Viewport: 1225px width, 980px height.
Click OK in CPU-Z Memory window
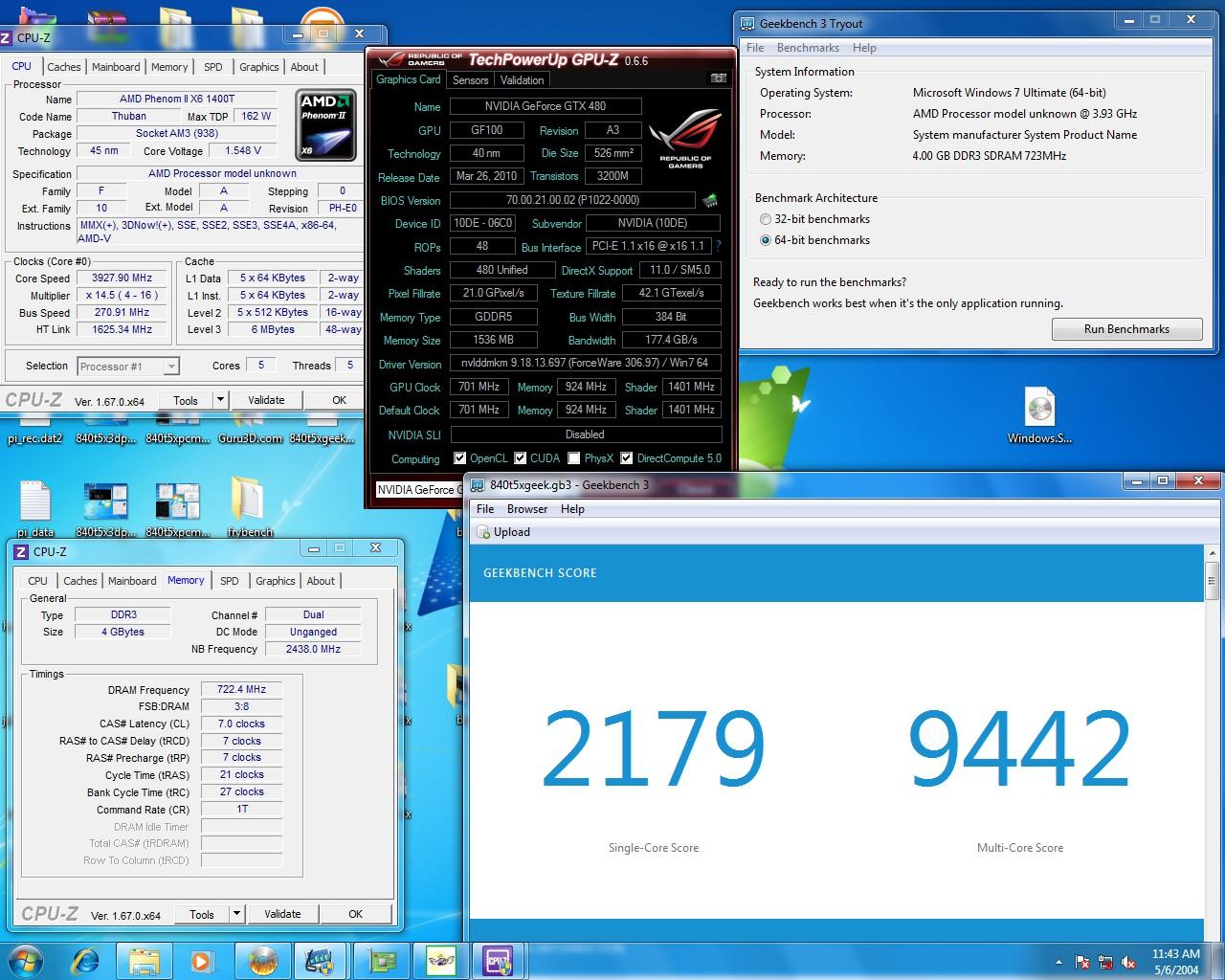[355, 914]
